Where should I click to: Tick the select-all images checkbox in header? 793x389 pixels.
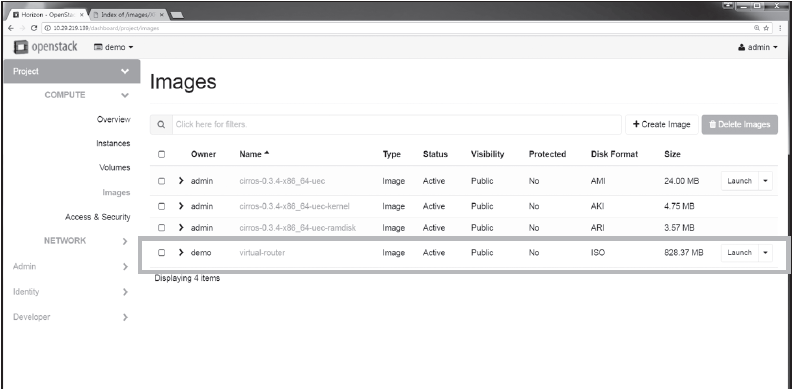click(161, 154)
